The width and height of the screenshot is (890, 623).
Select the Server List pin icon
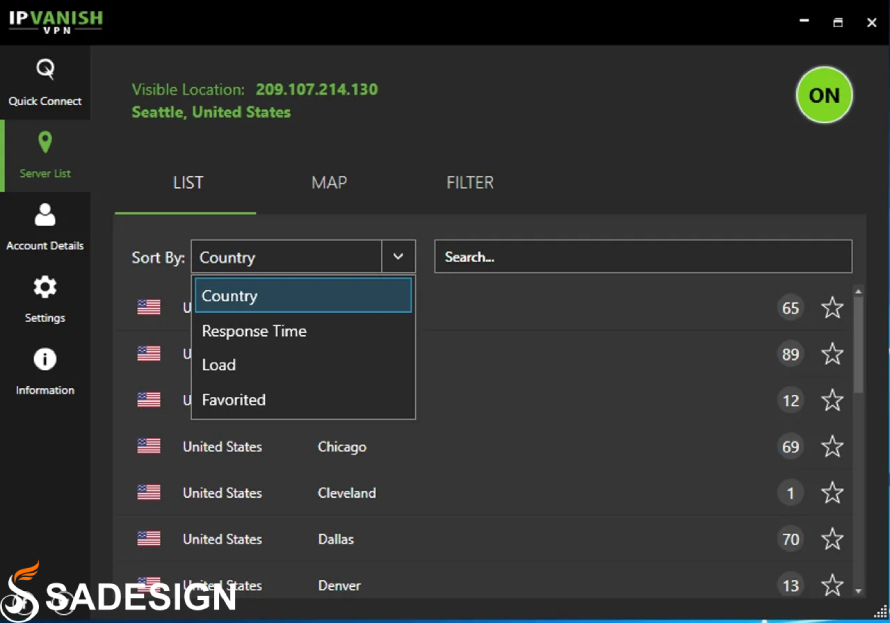tap(45, 142)
